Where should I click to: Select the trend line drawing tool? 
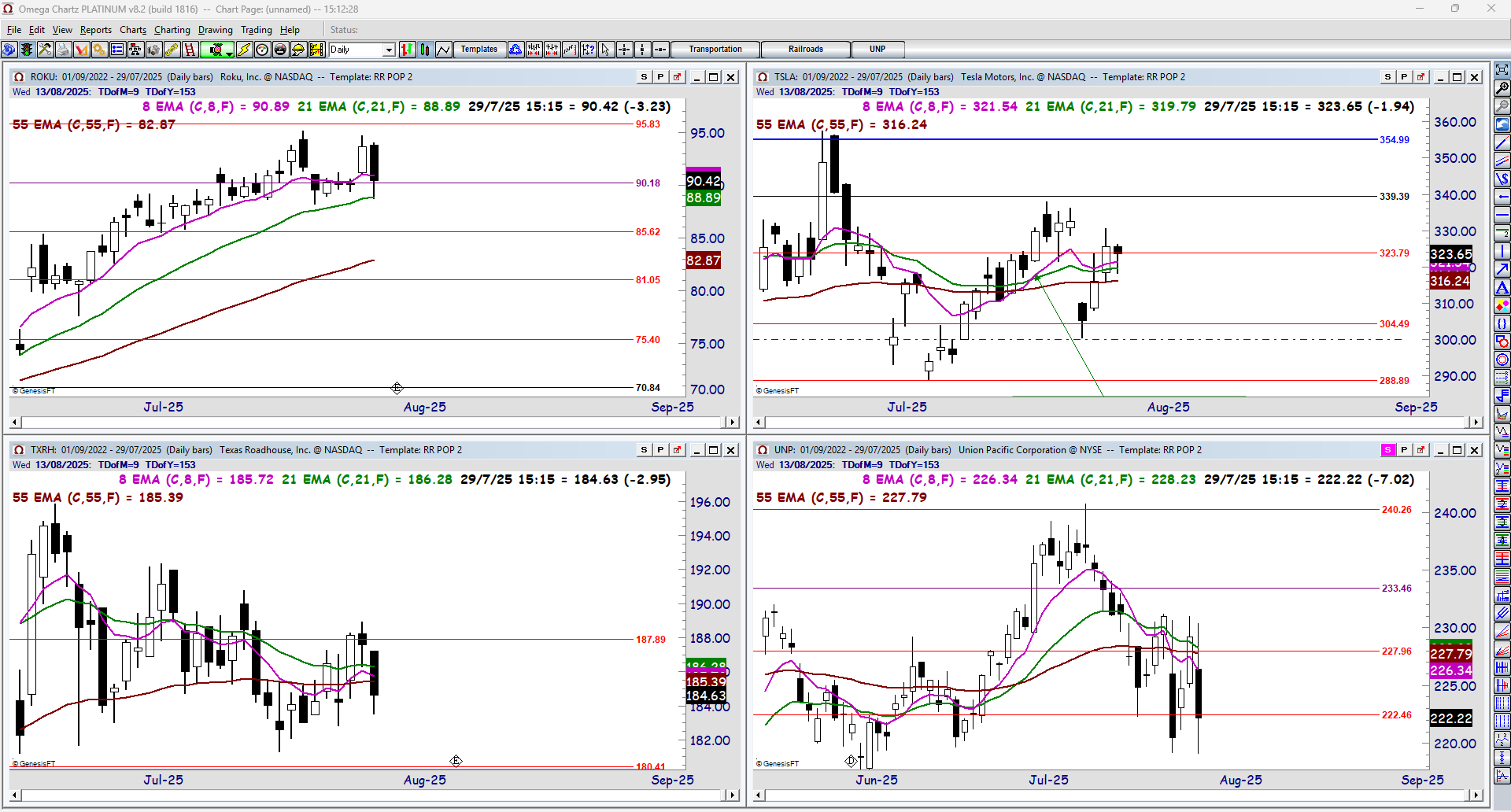[x=1502, y=142]
